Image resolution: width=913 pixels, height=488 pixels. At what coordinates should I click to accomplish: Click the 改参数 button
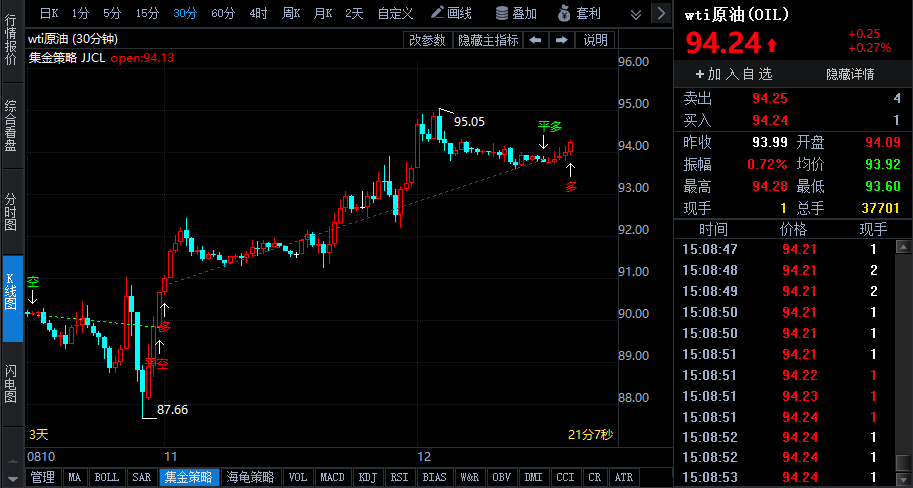427,40
